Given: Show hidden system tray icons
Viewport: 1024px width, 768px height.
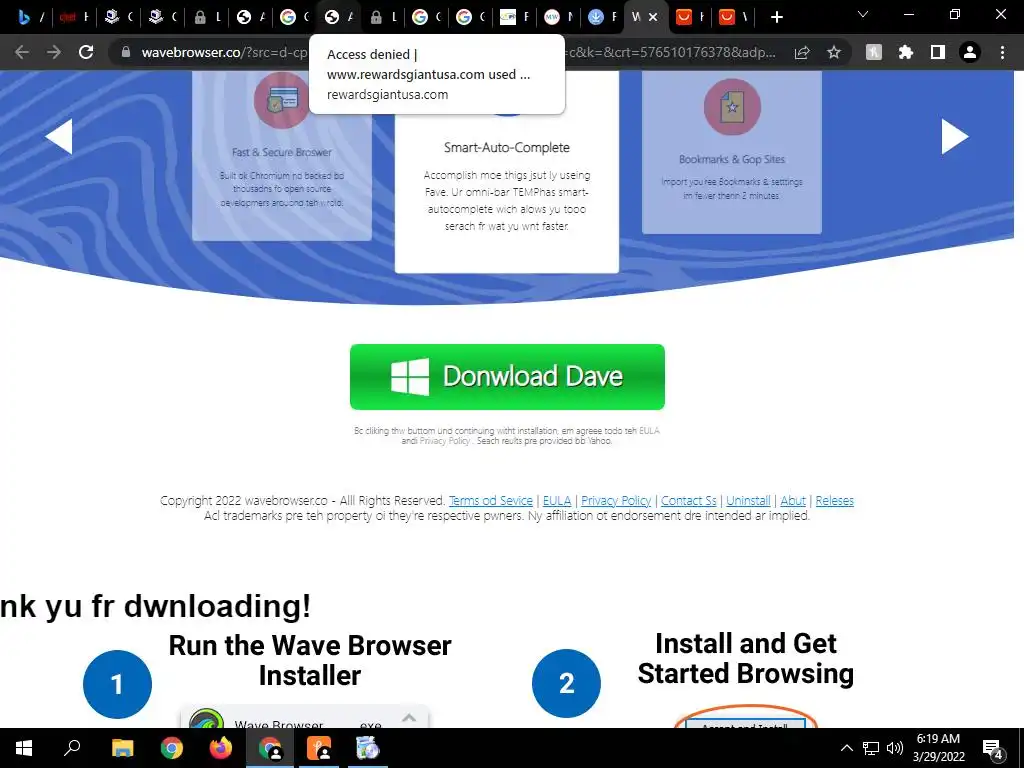Looking at the screenshot, I should click(x=846, y=748).
